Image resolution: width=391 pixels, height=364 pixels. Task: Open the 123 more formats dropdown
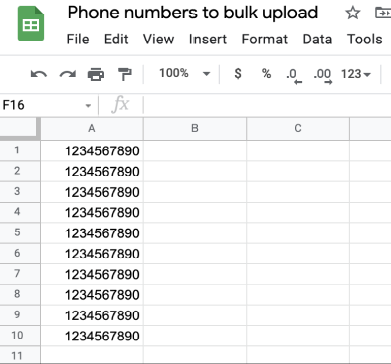pyautogui.click(x=356, y=74)
